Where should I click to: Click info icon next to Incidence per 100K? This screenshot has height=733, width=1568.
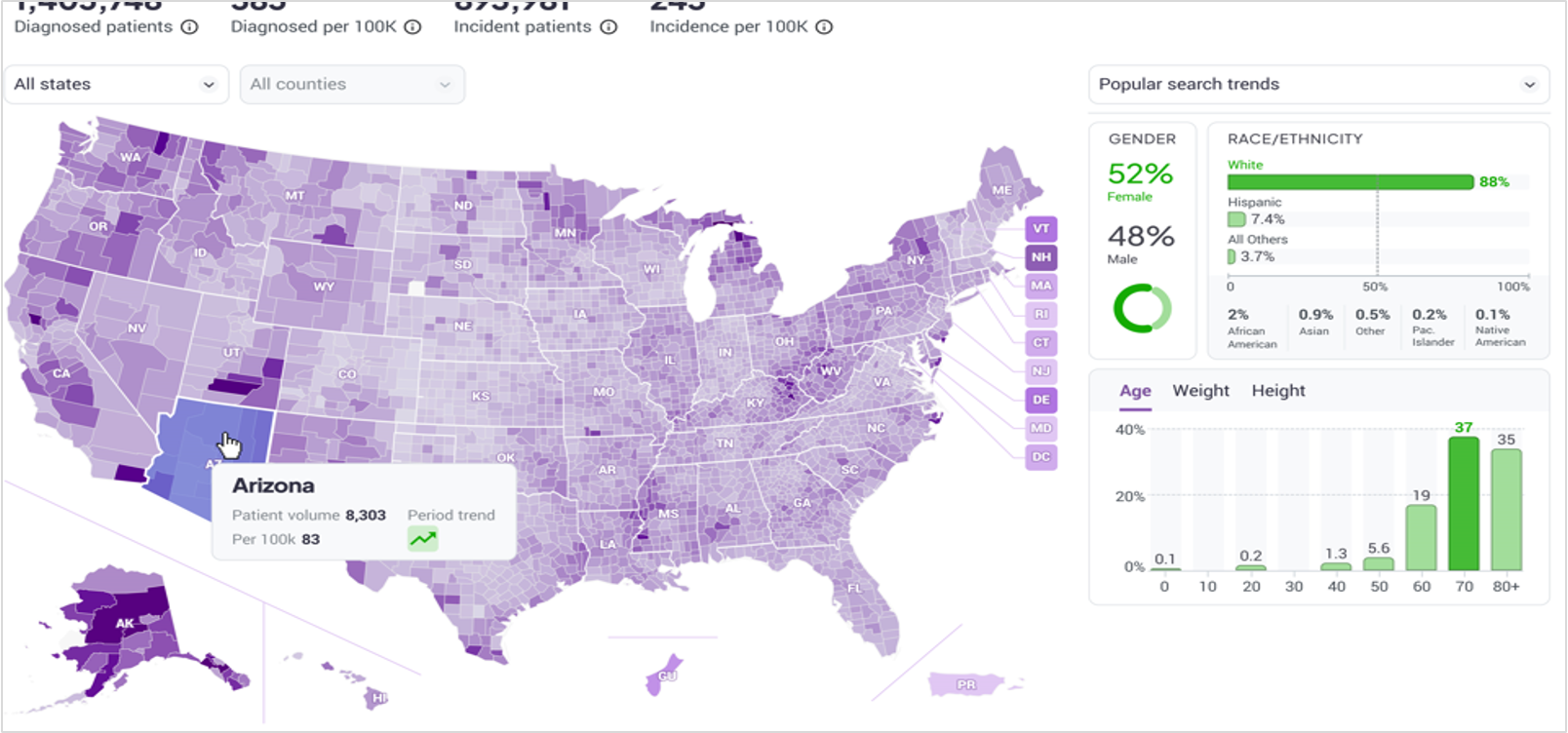click(824, 27)
